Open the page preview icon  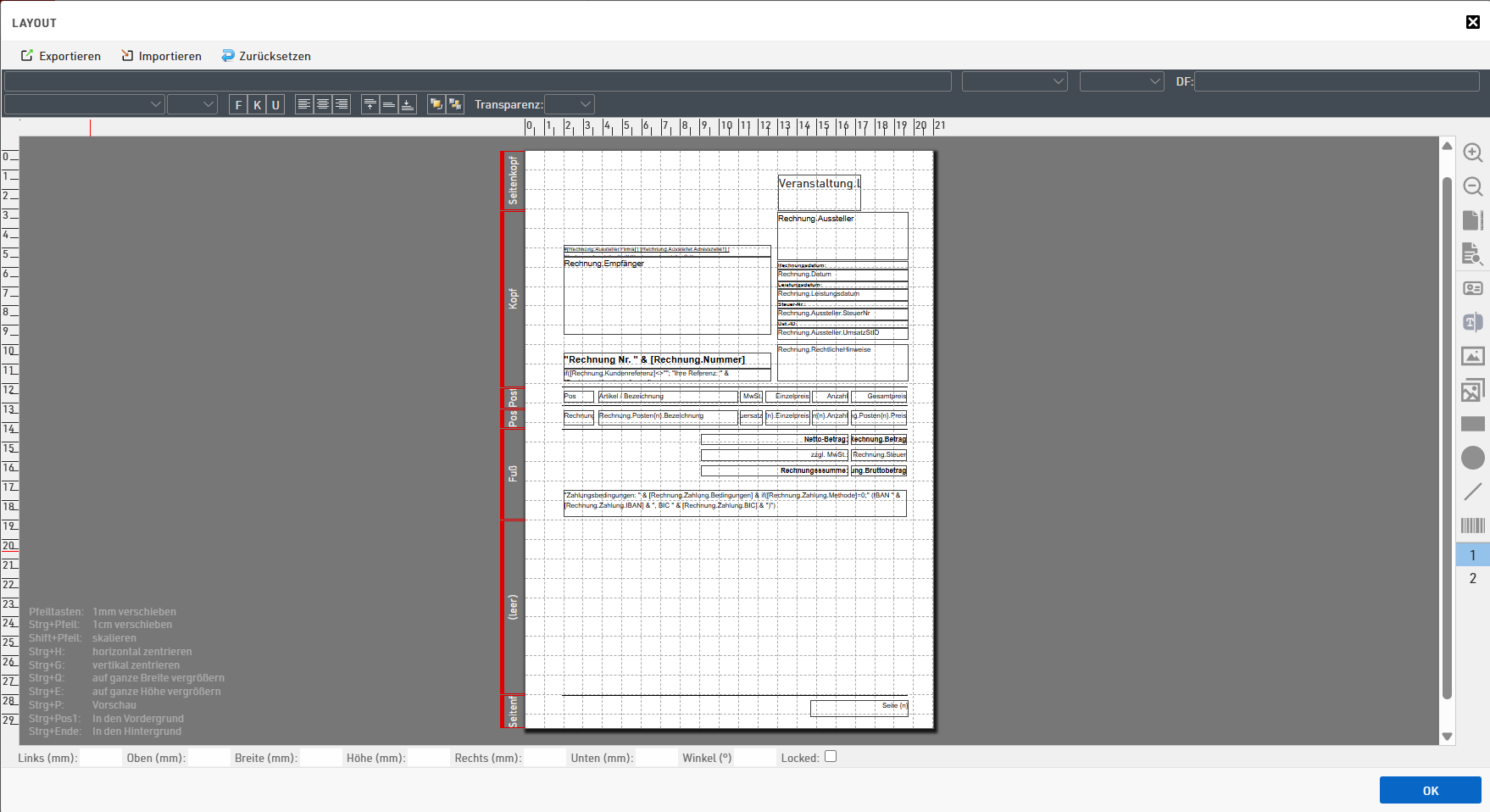coord(1473,253)
